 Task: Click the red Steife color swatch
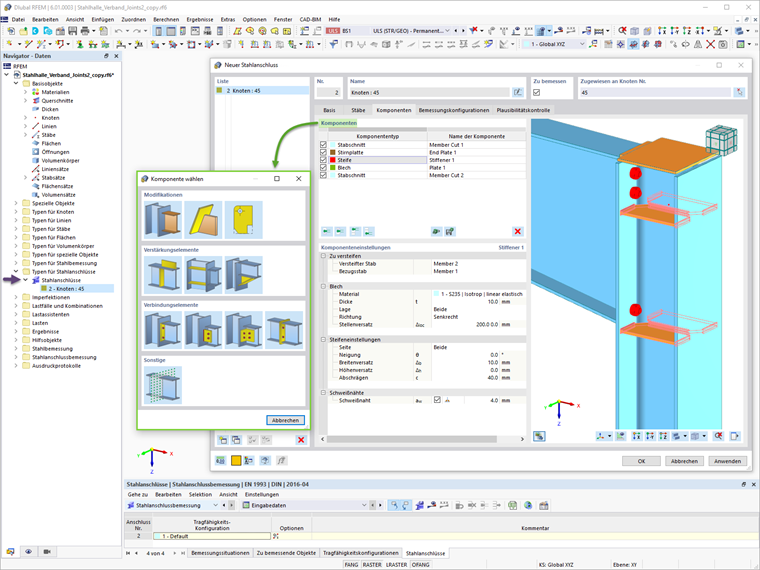332,160
